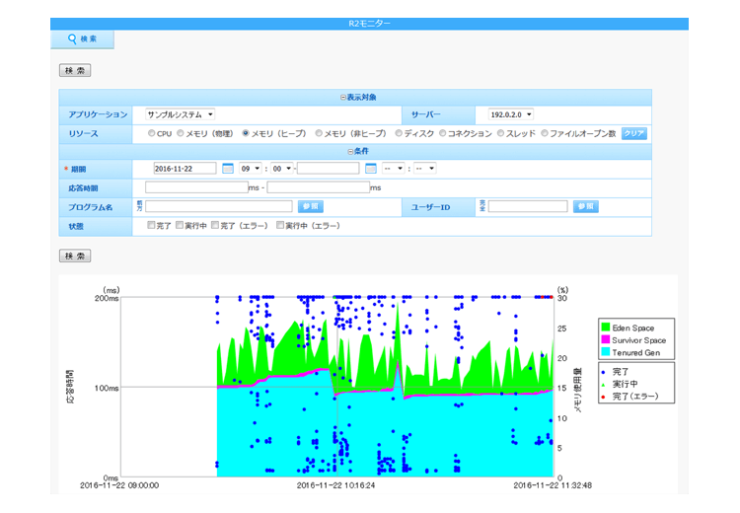
Task: Click the red 完了(エラー) legend marker
Action: (x=604, y=397)
